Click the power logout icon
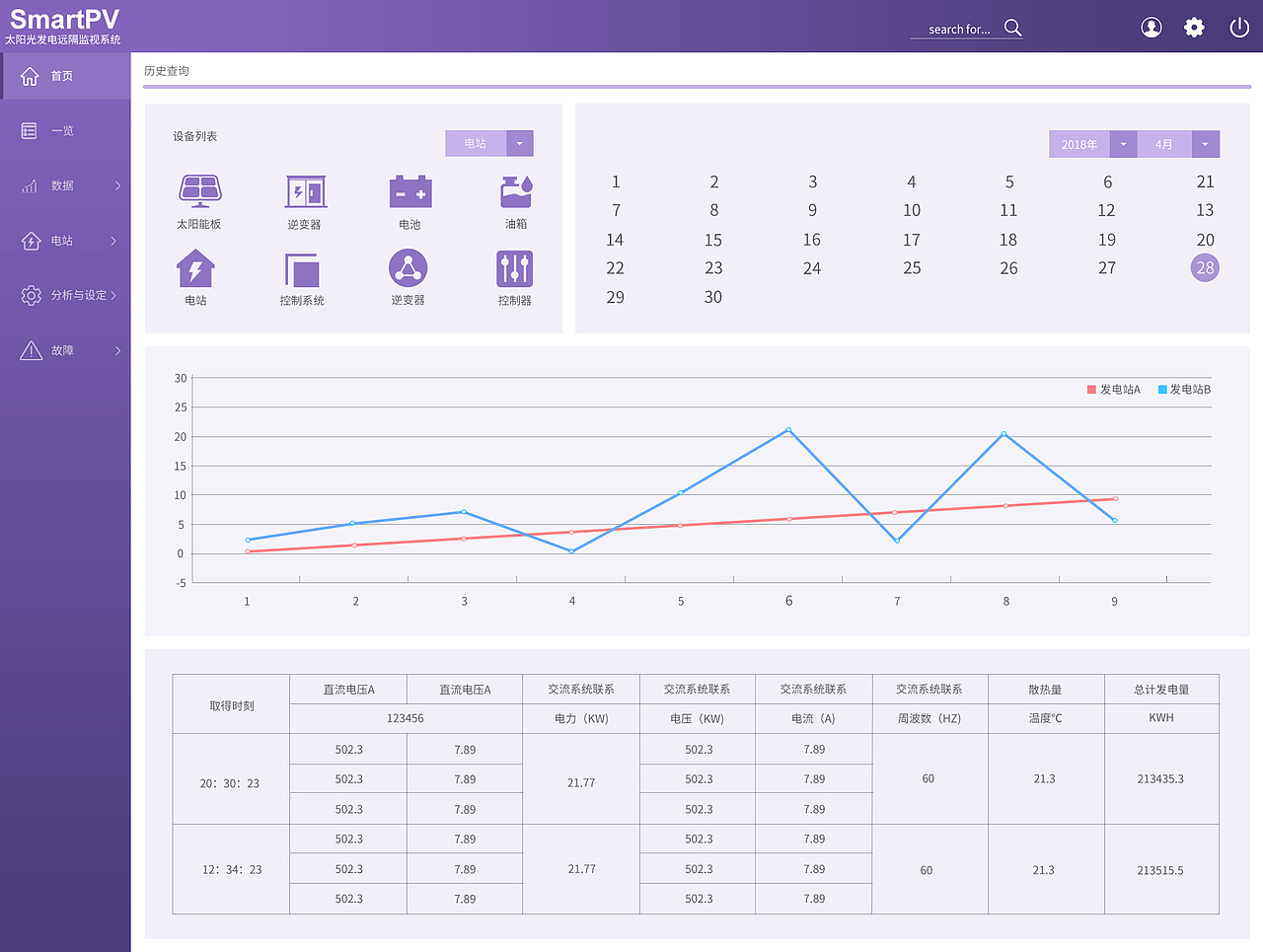 point(1239,28)
